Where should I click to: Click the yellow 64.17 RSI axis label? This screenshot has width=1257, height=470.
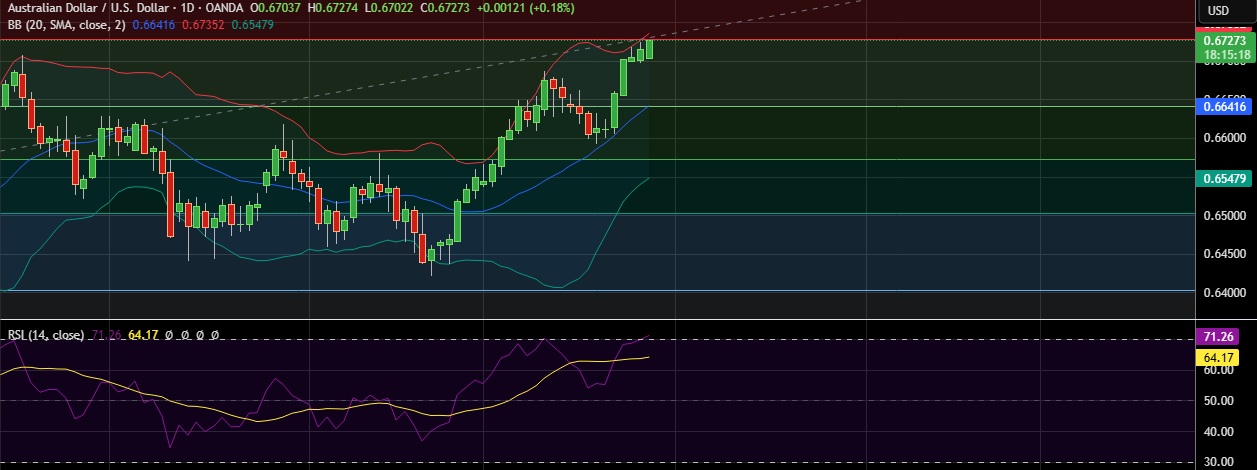click(x=1219, y=357)
